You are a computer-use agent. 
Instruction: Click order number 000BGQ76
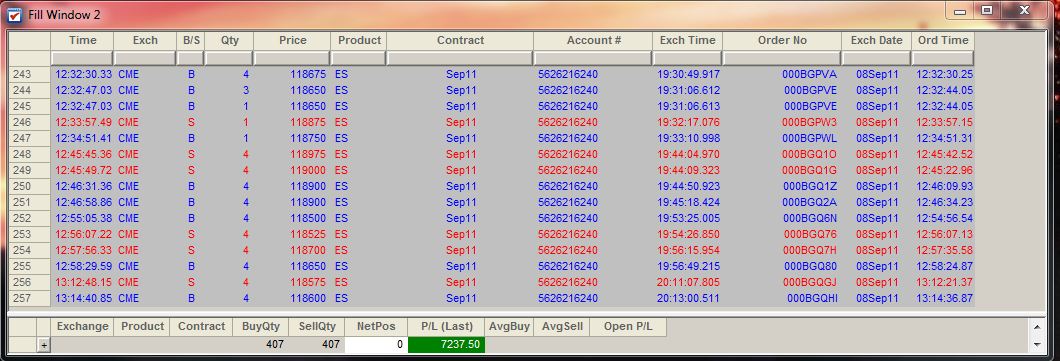coord(810,234)
